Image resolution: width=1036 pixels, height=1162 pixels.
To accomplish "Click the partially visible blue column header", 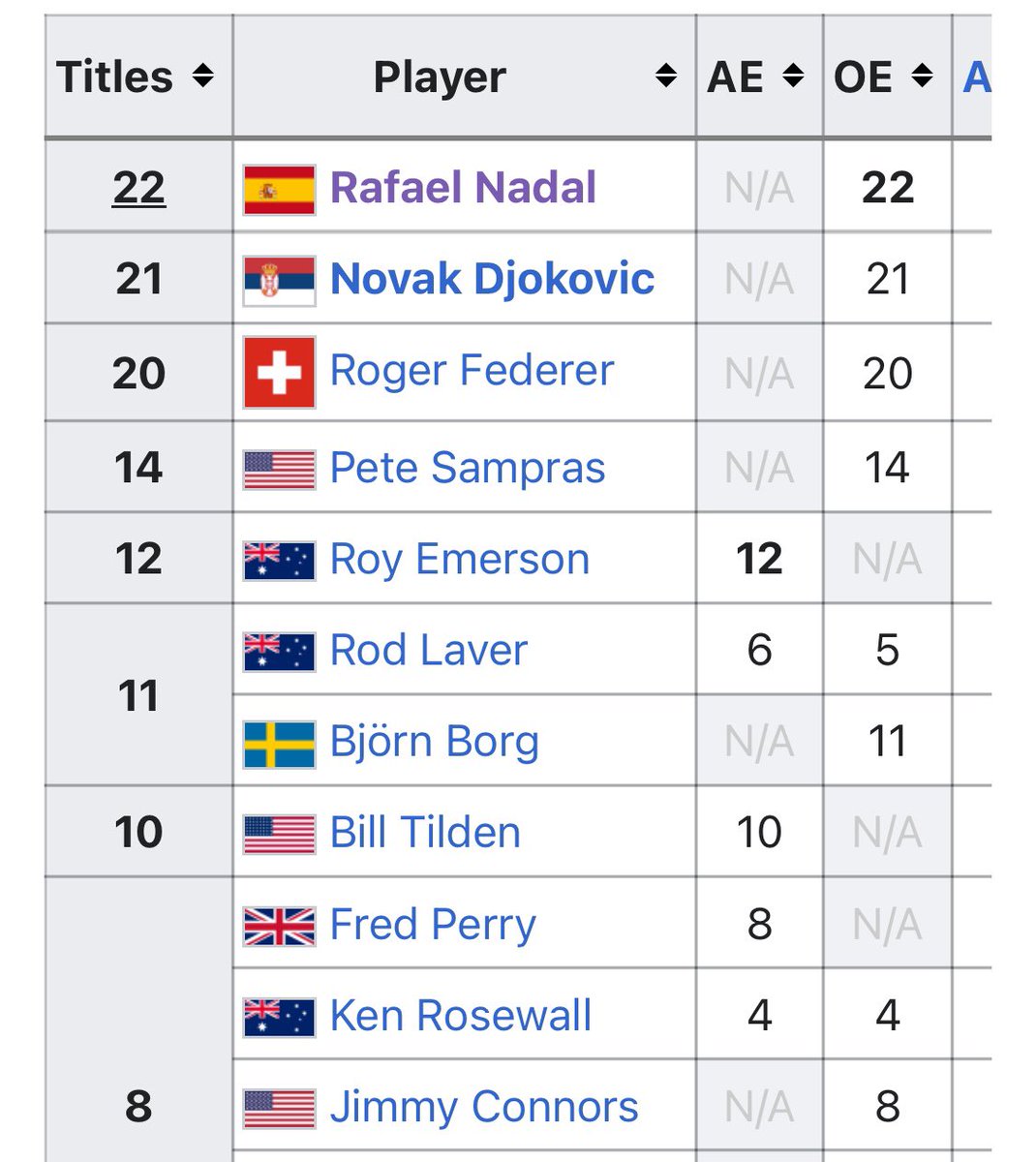I will (x=976, y=76).
